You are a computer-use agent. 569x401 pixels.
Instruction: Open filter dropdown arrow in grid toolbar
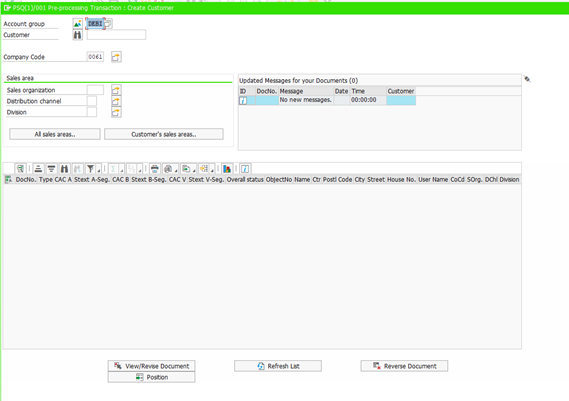(x=99, y=170)
